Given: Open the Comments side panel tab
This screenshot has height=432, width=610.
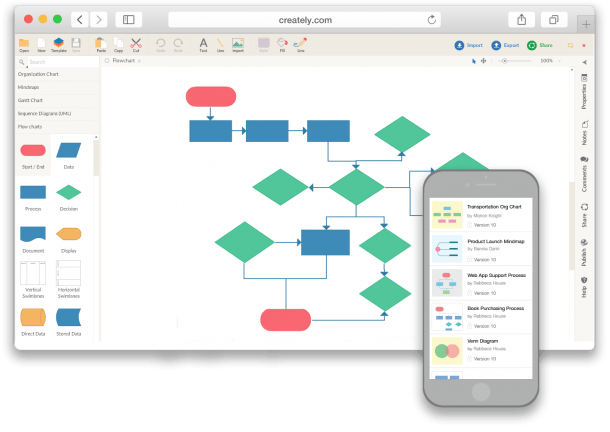Looking at the screenshot, I should 584,175.
